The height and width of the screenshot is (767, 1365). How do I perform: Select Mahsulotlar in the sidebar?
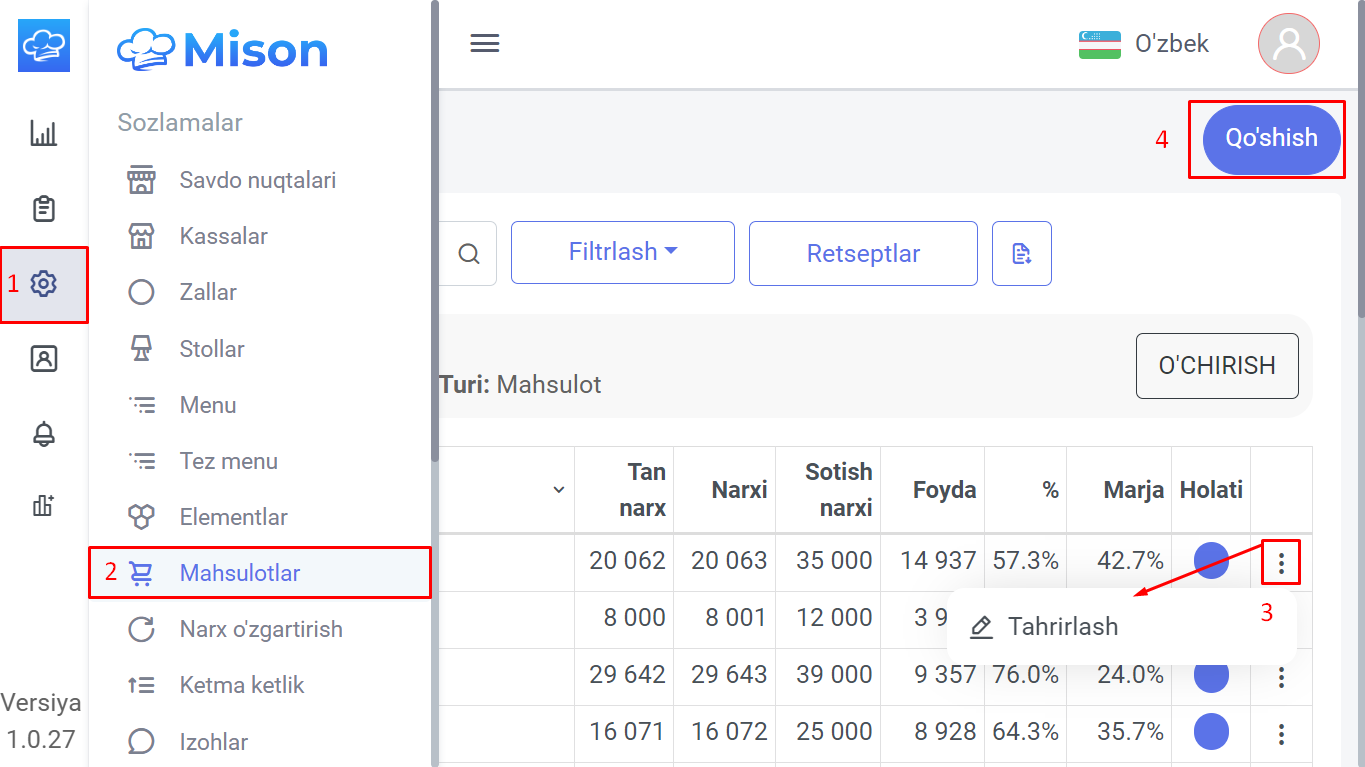pos(260,573)
